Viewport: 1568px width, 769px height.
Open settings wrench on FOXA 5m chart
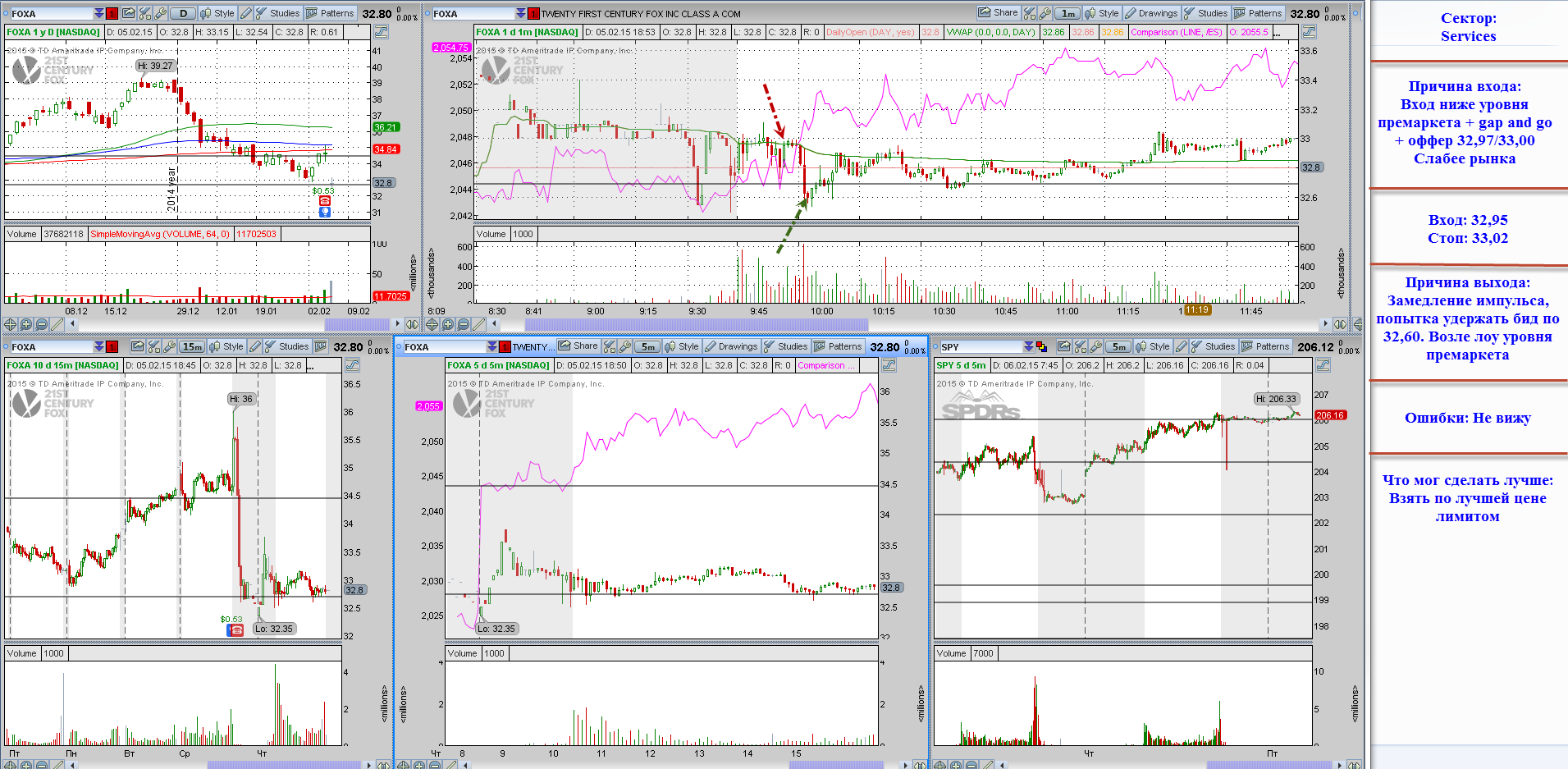[625, 346]
